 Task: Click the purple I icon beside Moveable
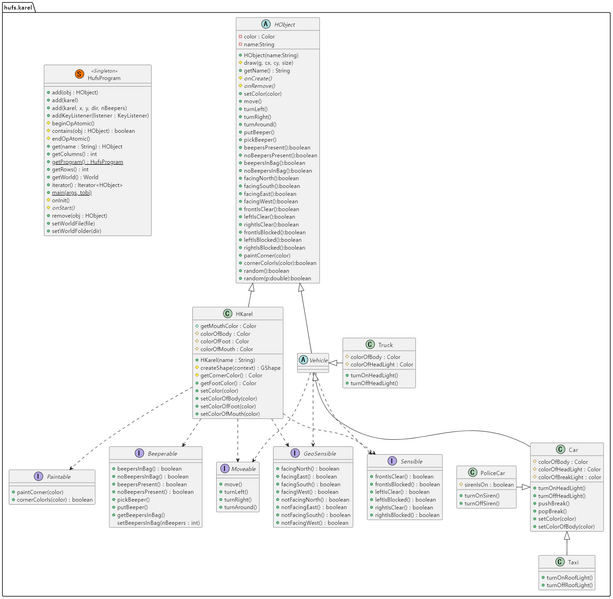pyautogui.click(x=225, y=468)
